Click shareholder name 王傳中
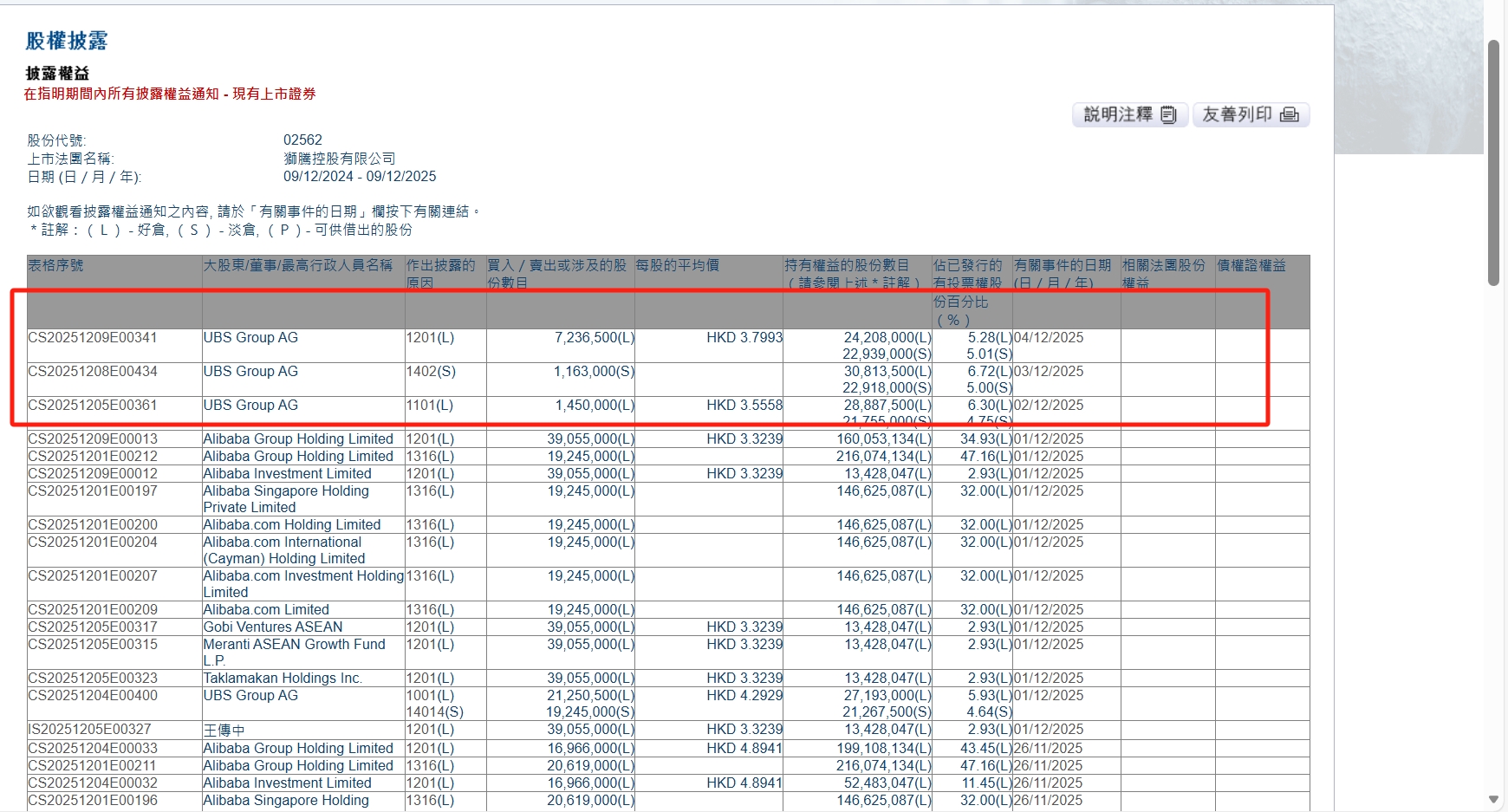Viewport: 1508px width, 812px height. point(224,730)
